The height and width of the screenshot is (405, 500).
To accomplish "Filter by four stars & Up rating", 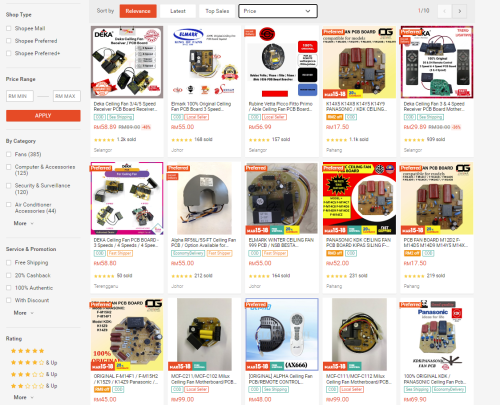I will click(x=34, y=362).
